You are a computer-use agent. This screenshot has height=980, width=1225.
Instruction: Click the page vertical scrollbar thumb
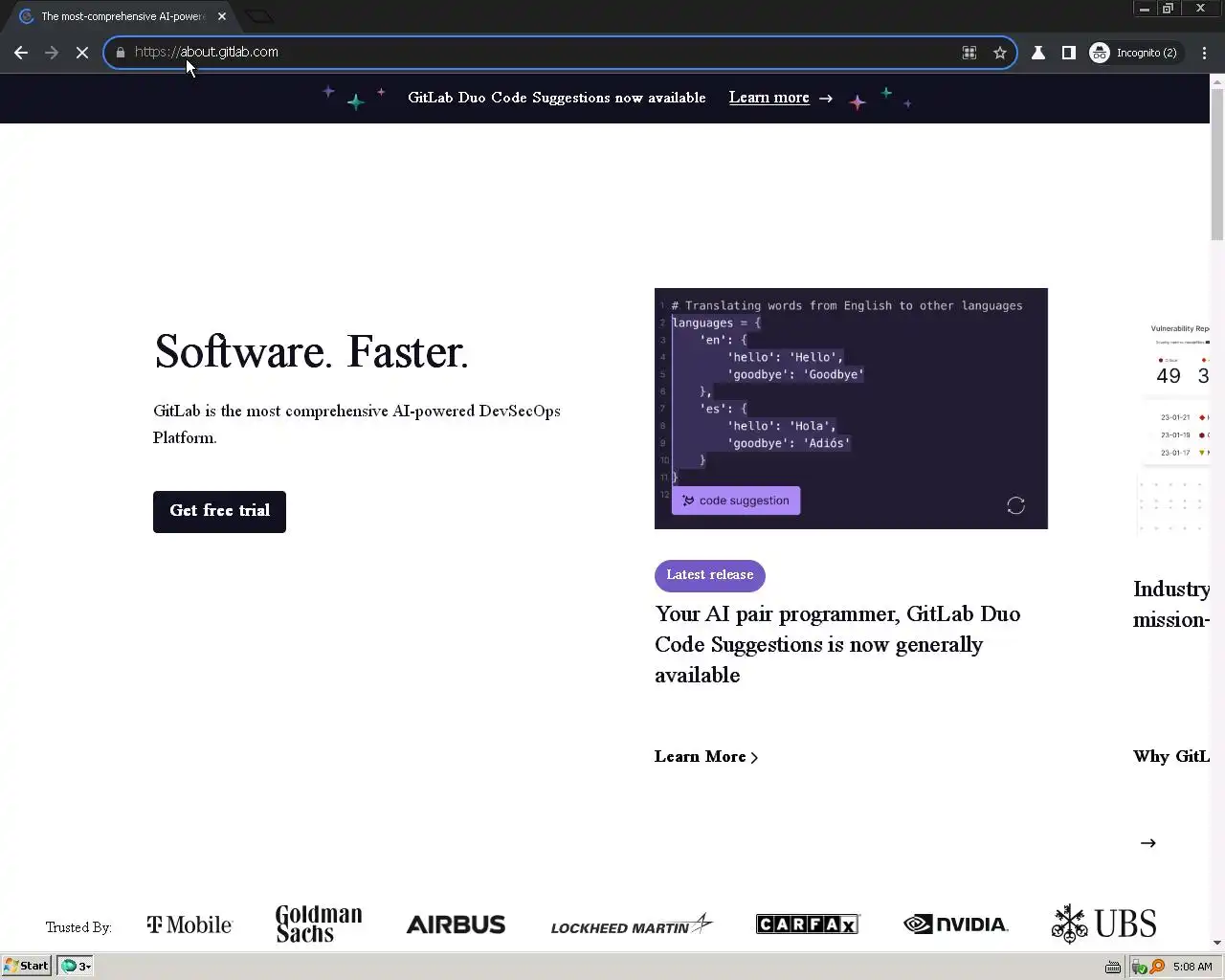1217,163
